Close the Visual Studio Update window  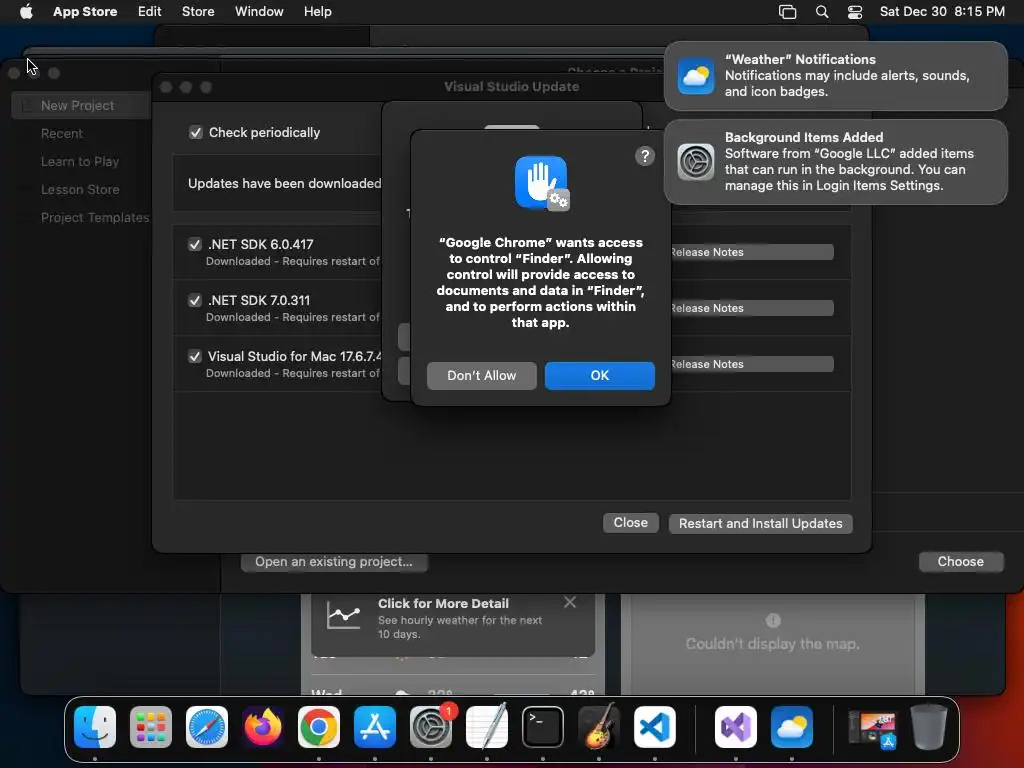point(631,523)
